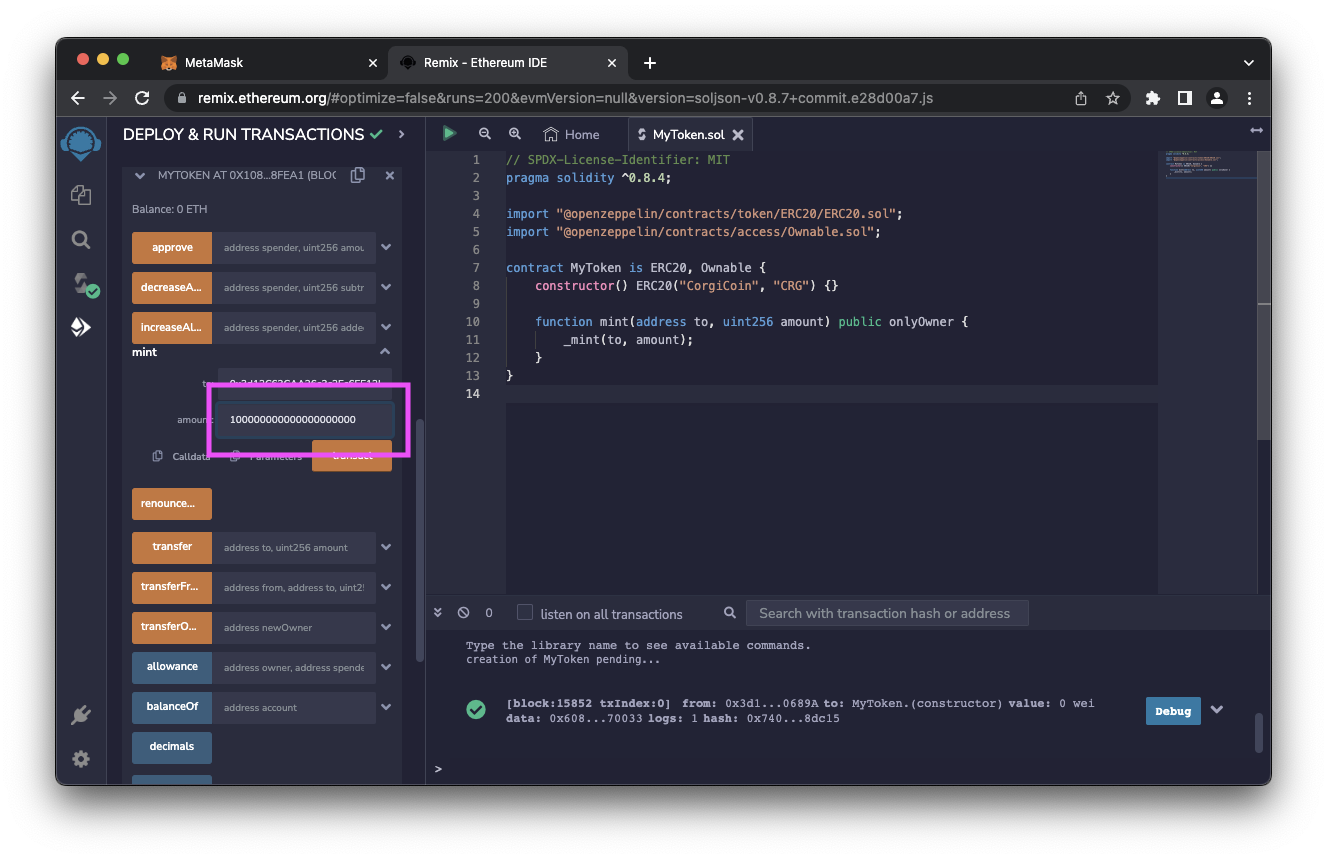Expand the transferFrom parameters chevron
The image size is (1327, 859).
pos(386,588)
